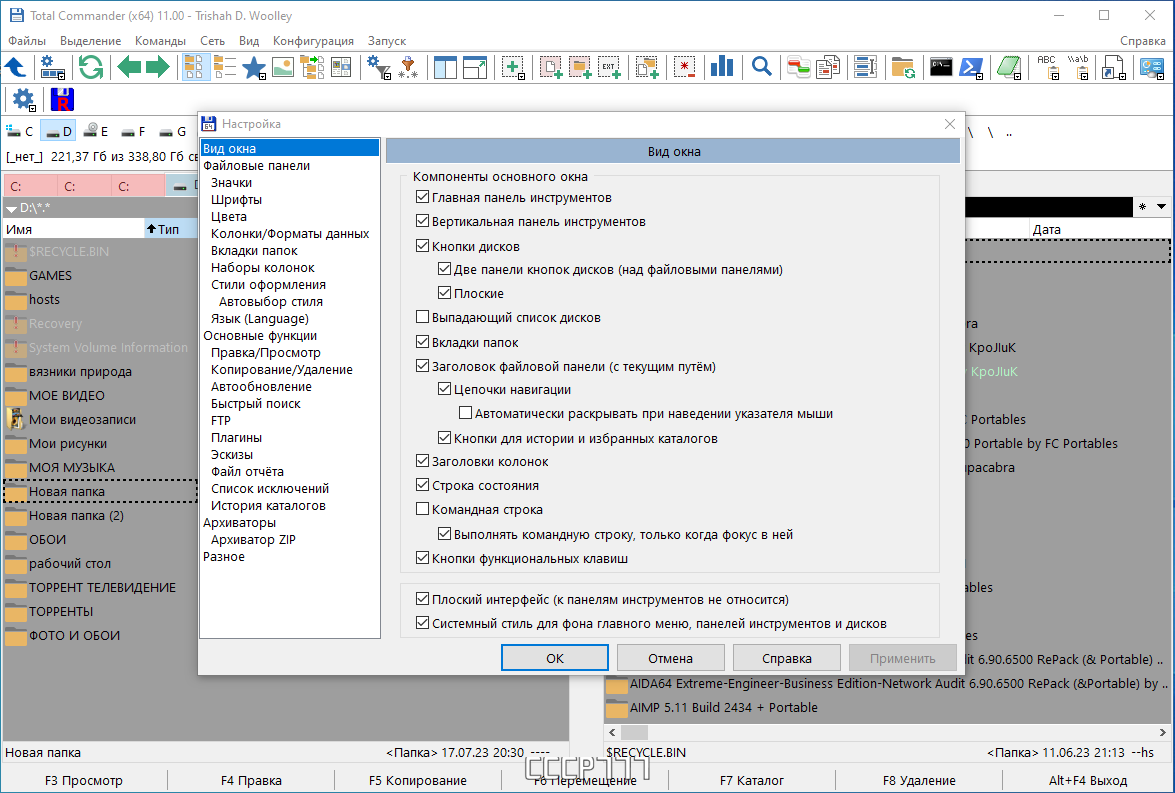Click the blue bar chart icon
This screenshot has height=793, width=1175.
click(722, 67)
